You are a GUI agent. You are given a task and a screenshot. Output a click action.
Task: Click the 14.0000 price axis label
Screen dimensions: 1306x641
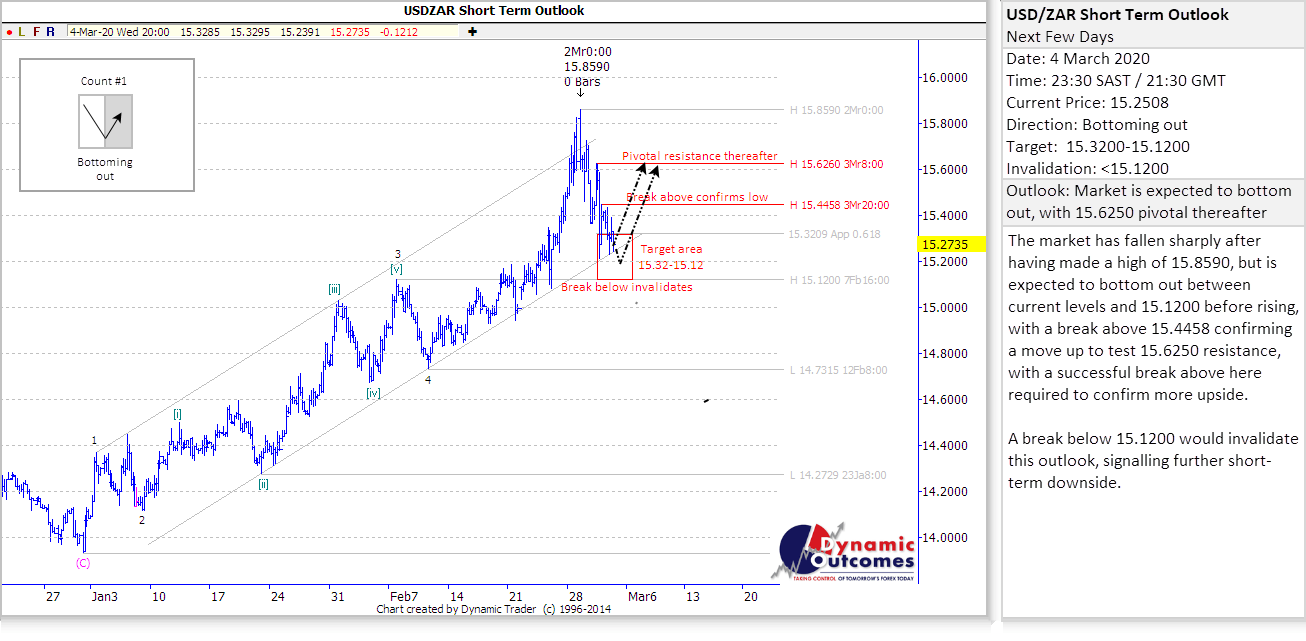tap(945, 538)
